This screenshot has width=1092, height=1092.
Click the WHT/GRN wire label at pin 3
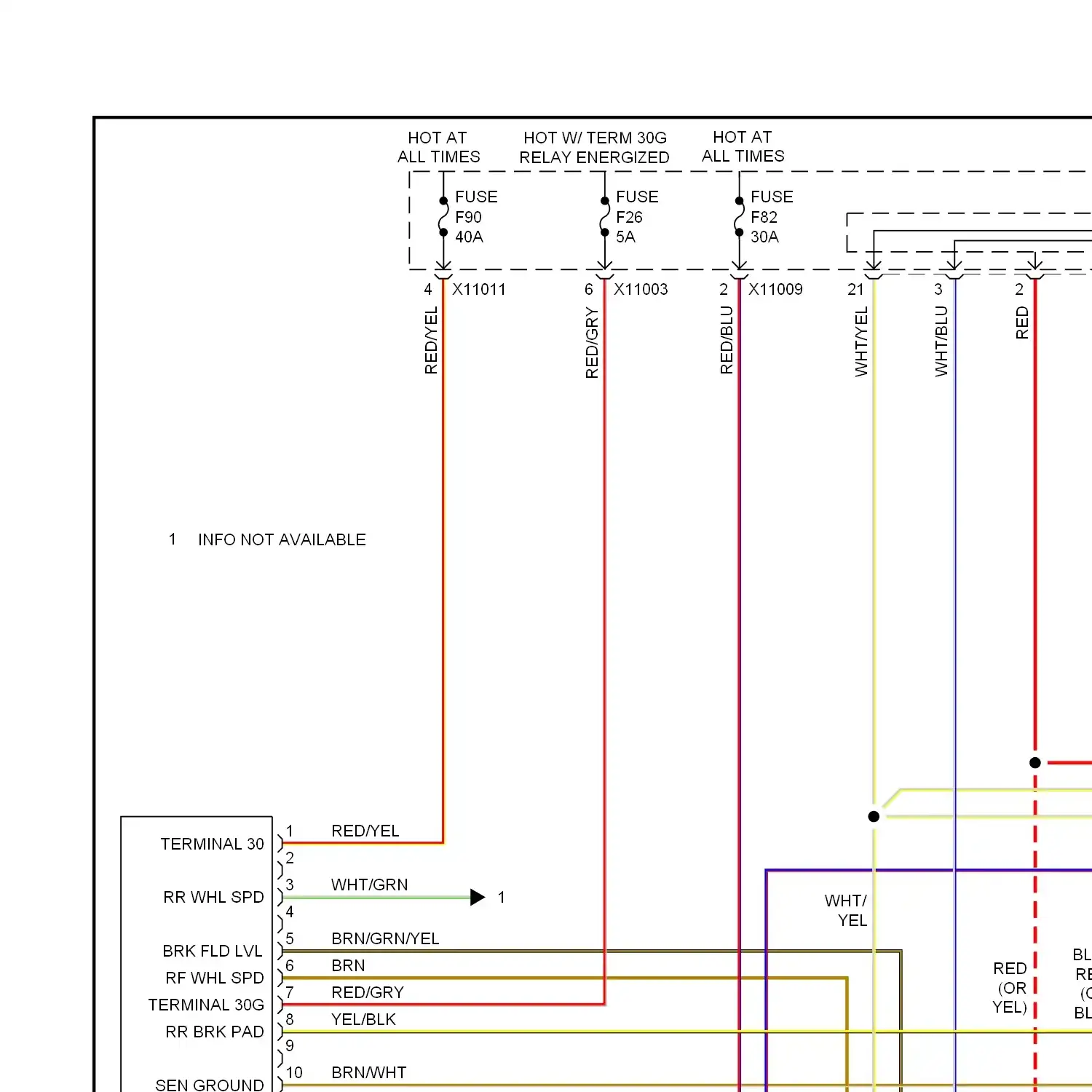[x=369, y=885]
